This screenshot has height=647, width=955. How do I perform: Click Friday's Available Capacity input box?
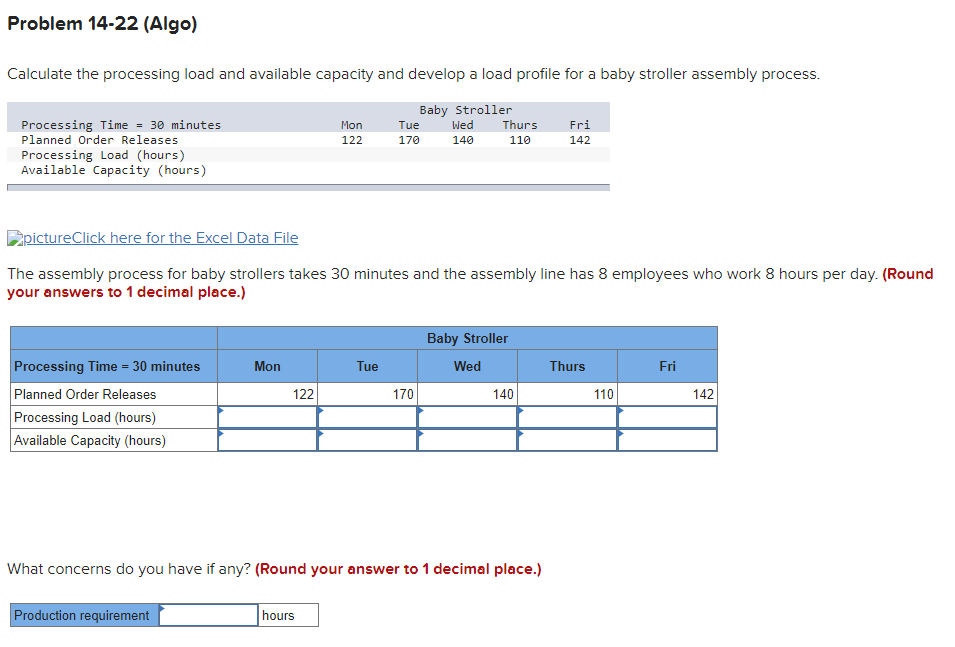click(667, 439)
